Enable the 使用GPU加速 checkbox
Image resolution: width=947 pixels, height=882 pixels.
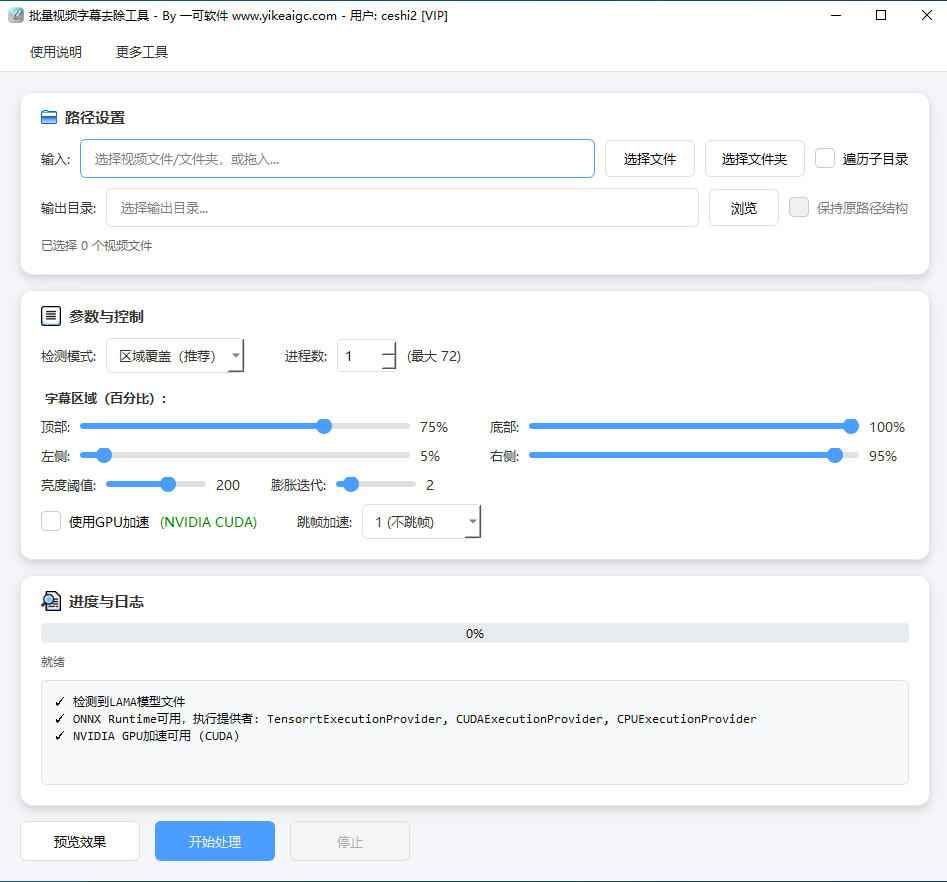pyautogui.click(x=51, y=521)
